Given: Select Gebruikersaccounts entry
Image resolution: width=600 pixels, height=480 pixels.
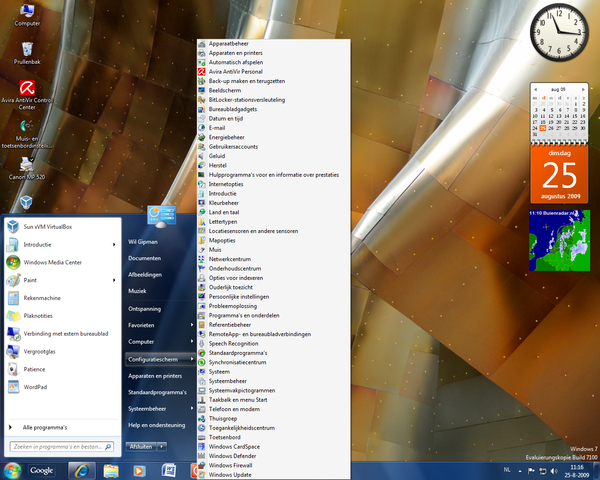Looking at the screenshot, I should coord(274,147).
